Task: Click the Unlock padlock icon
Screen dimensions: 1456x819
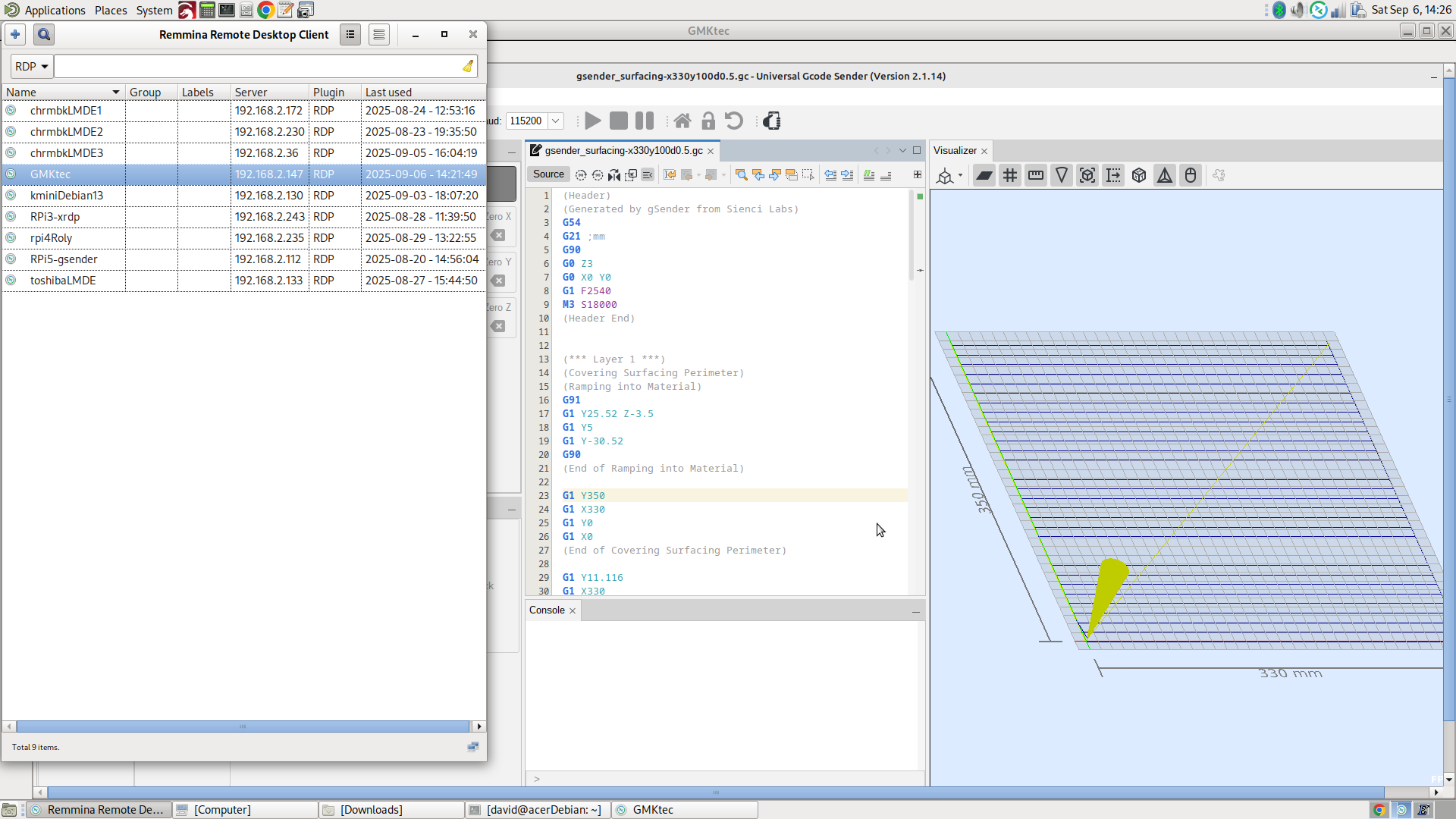Action: 708,121
